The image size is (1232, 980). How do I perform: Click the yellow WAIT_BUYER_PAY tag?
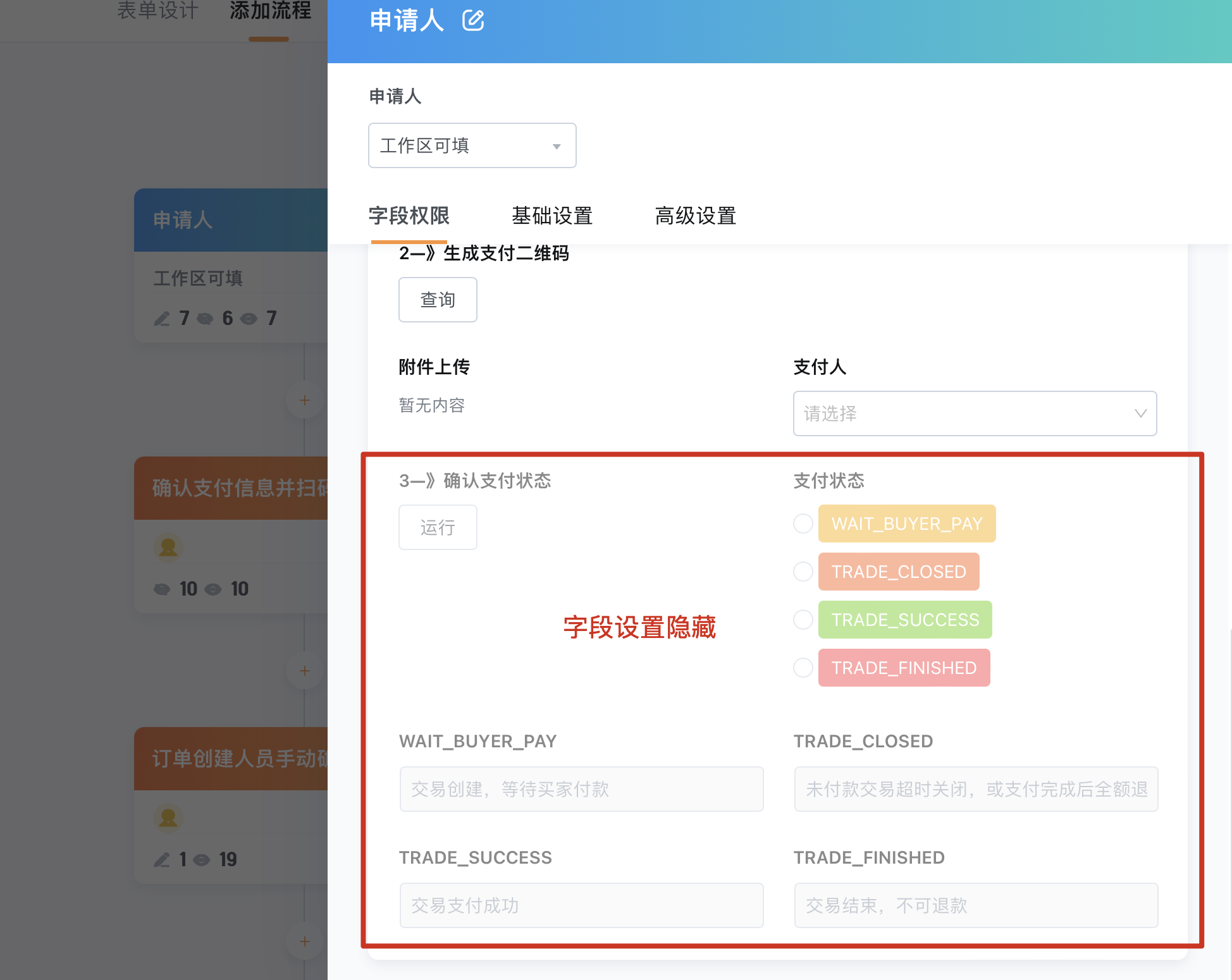tap(907, 524)
